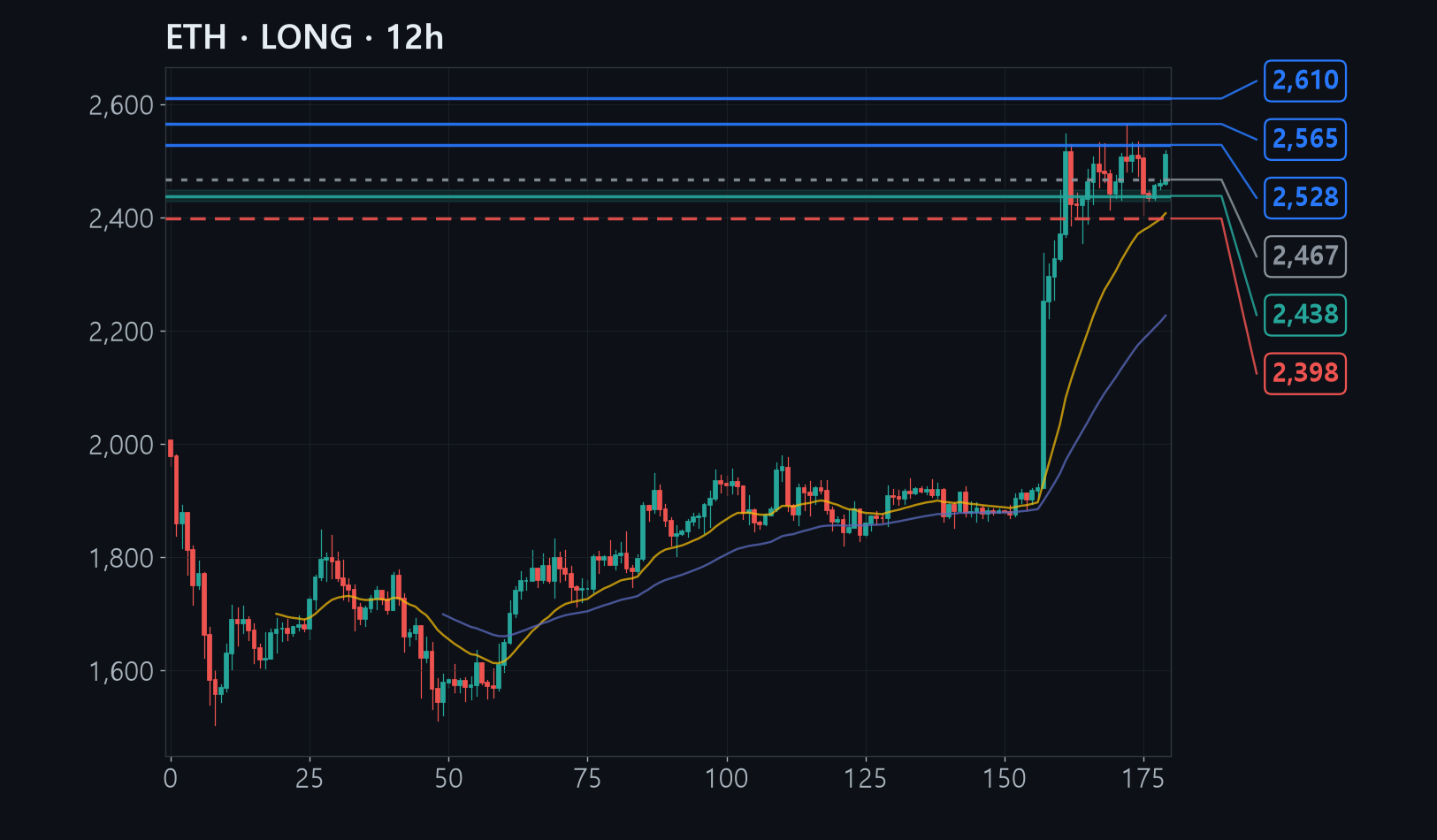Screen dimensions: 1437x840
Task: Click the 2,565 price level label
Action: click(1305, 139)
